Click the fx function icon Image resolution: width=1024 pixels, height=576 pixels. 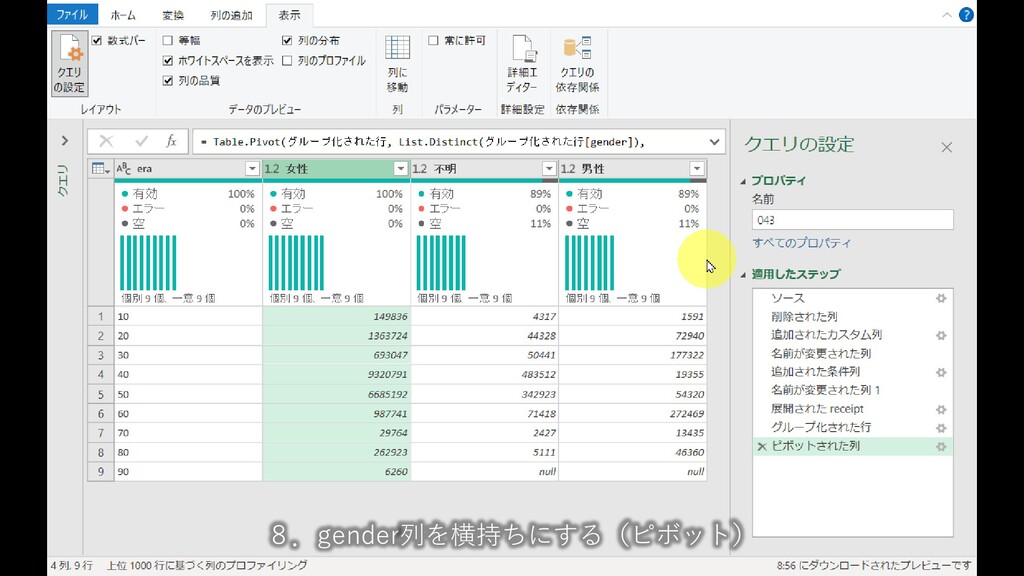171,141
